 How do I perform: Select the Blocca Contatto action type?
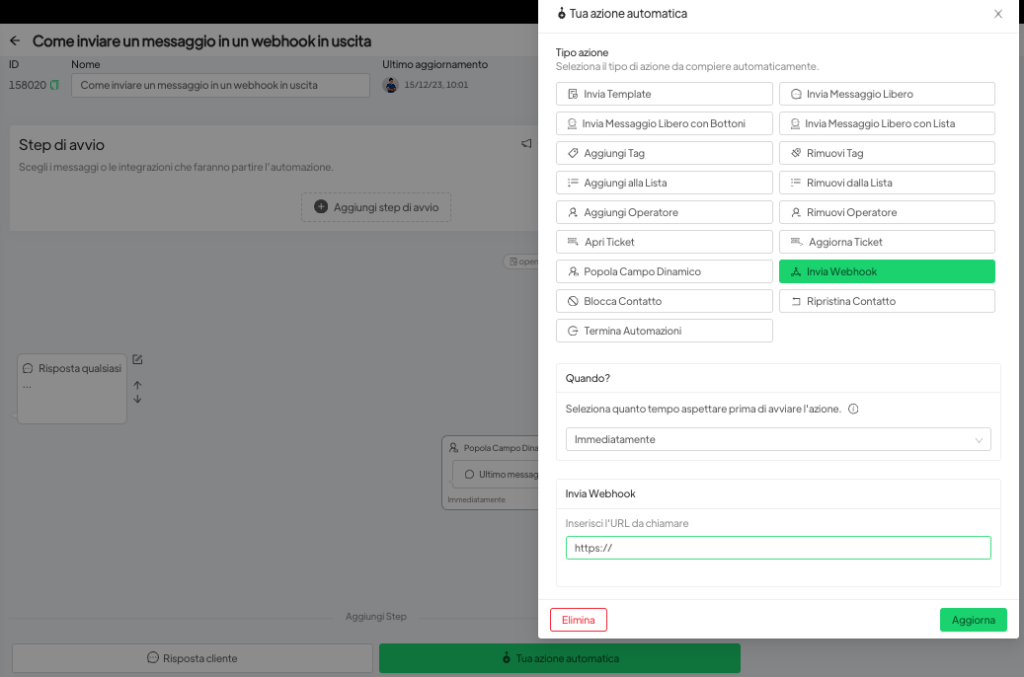click(664, 301)
